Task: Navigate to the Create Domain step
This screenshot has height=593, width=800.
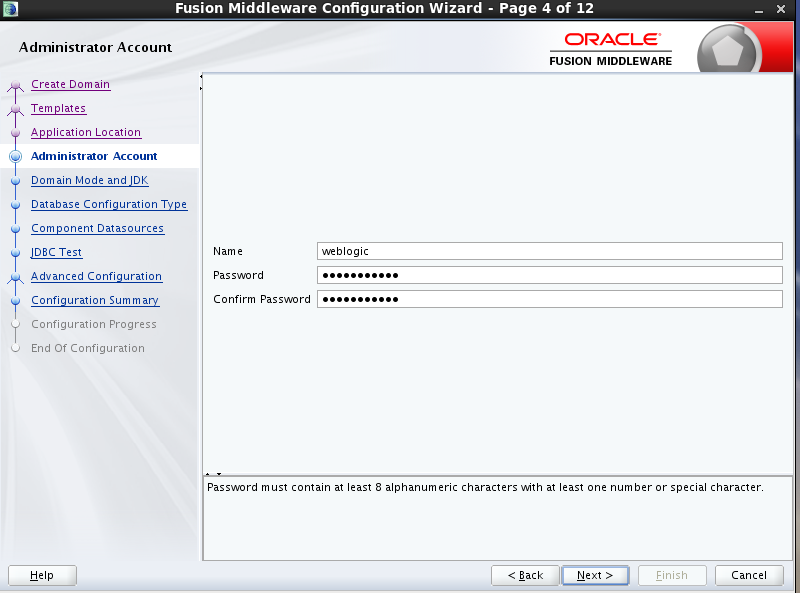Action: (70, 84)
